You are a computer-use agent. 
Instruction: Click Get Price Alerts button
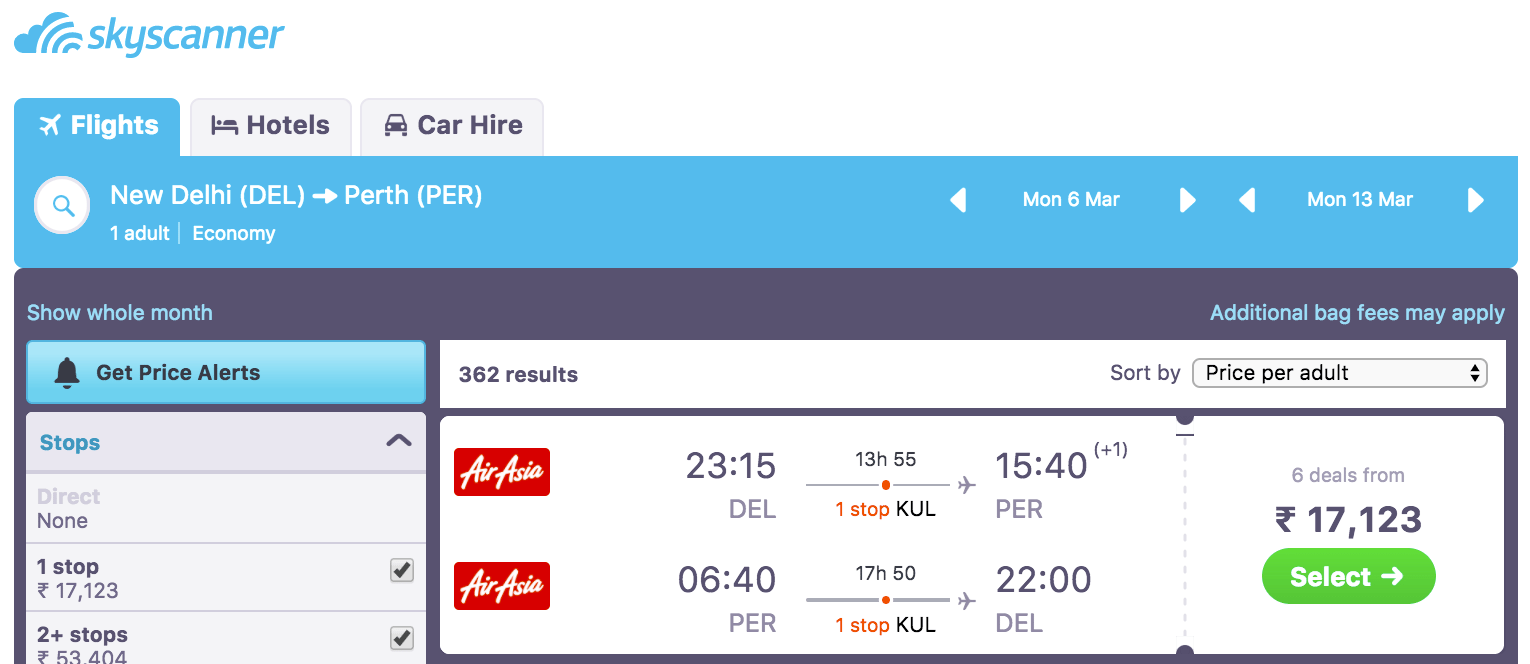coord(226,373)
